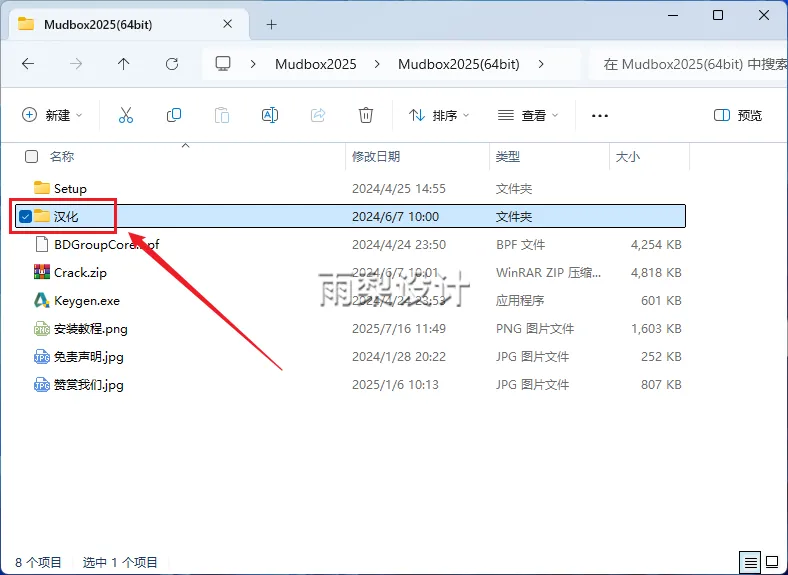This screenshot has height=575, width=788.
Task: Click the 赞赏我们.jpg file name
Action: pyautogui.click(x=88, y=385)
